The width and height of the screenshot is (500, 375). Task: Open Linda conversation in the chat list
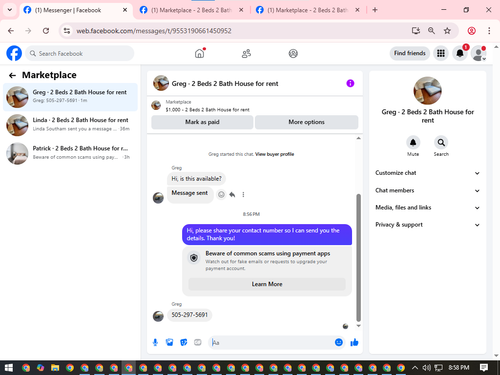click(70, 125)
